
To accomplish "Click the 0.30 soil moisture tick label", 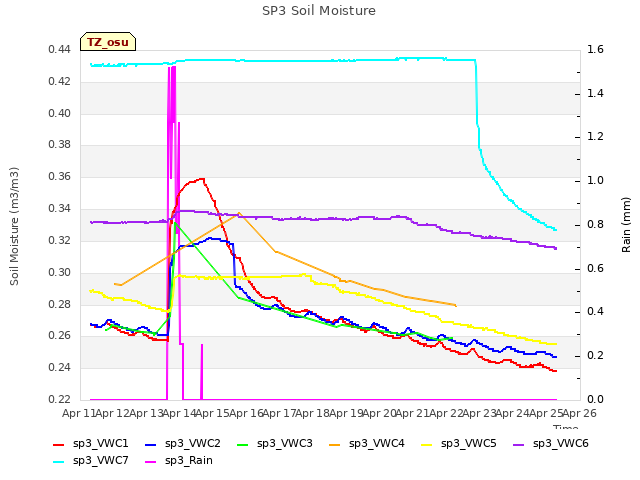I will (60, 272).
